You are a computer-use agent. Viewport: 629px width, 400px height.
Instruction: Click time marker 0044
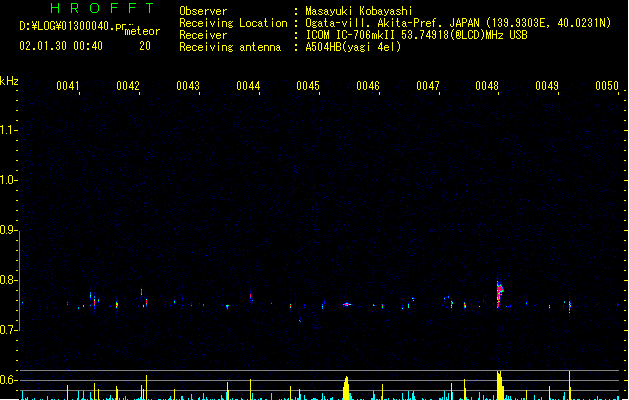[248, 86]
